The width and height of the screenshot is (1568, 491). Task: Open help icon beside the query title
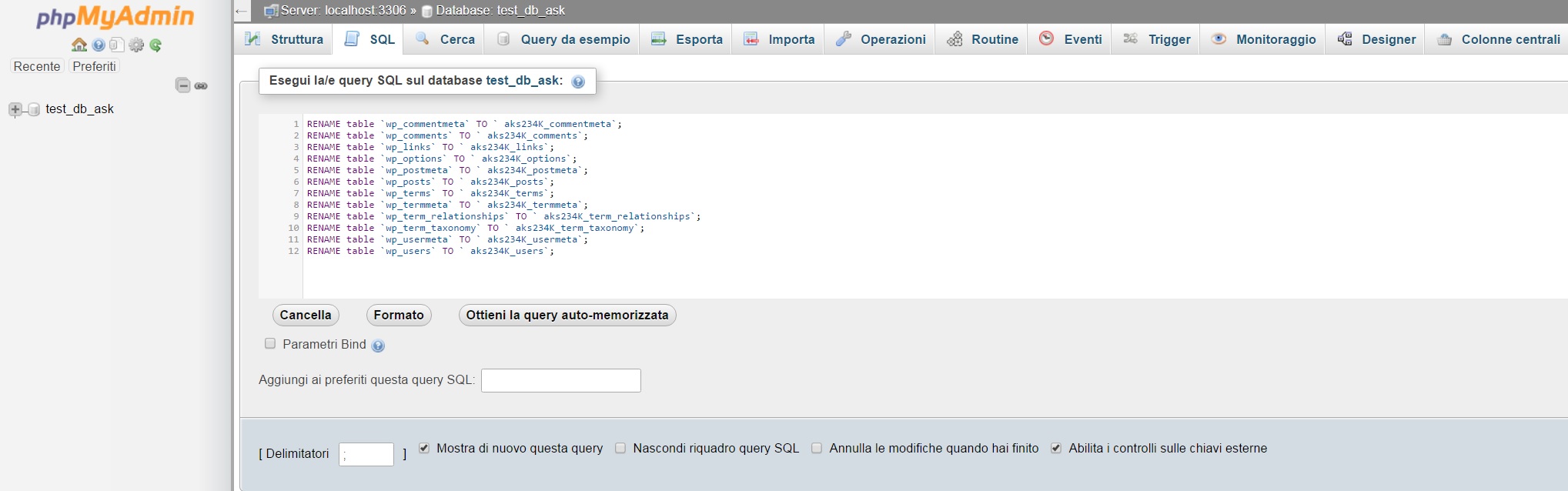click(x=578, y=82)
